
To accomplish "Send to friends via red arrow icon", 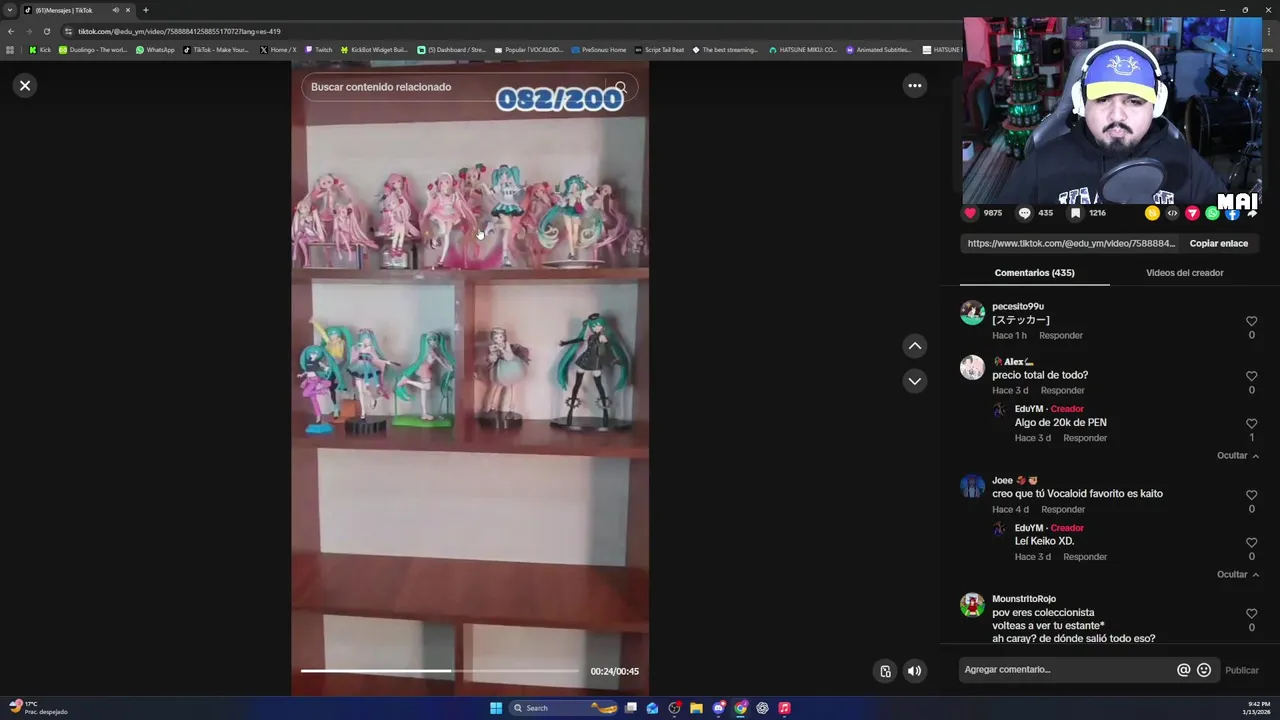I will [1192, 213].
